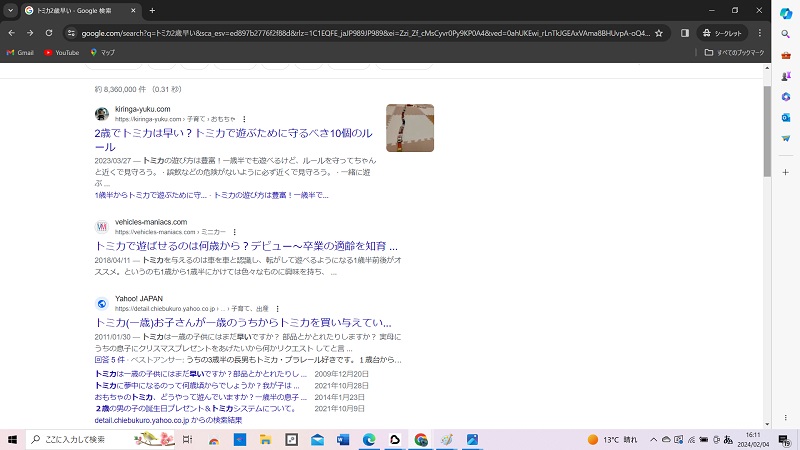Open more options for Yahoo! JAPAN result
Screen dimensions: 800x450
278,309
